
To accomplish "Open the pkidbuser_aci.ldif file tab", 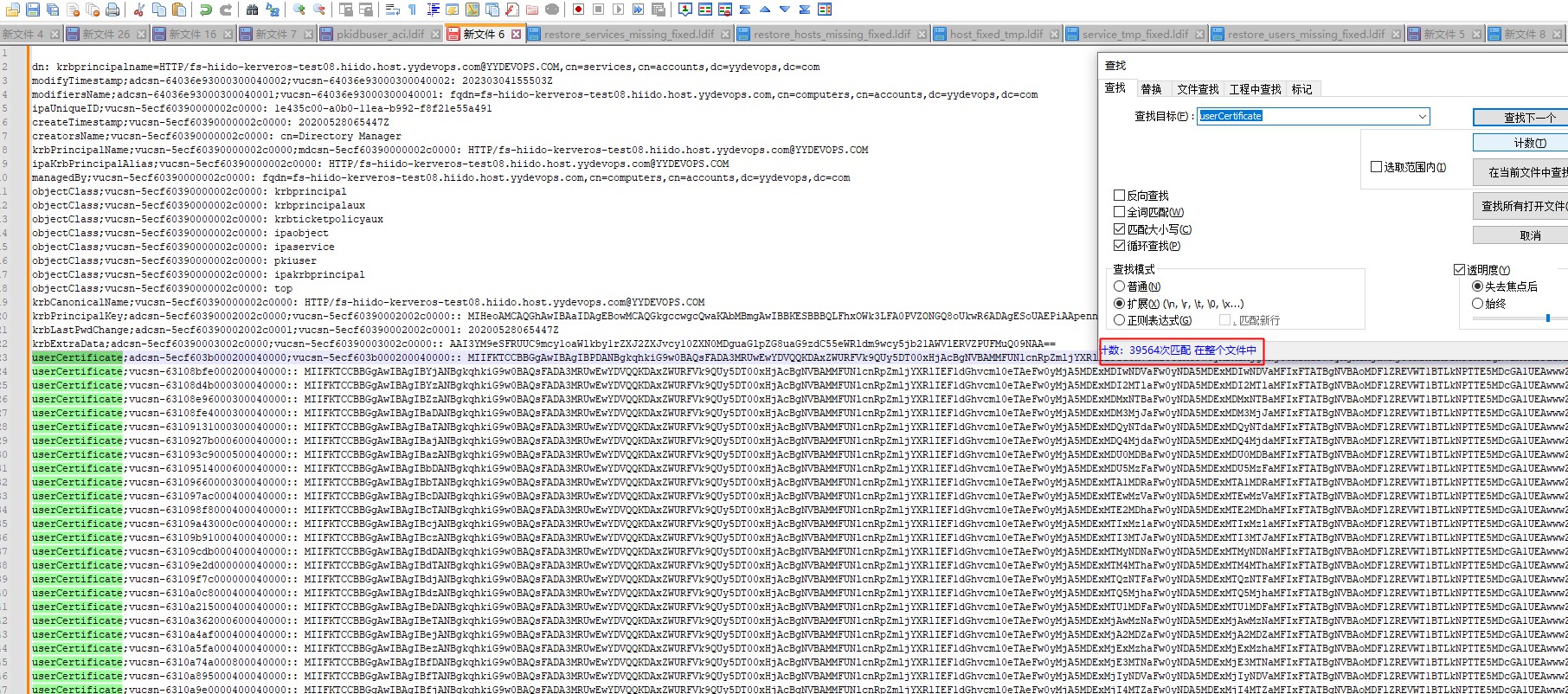I will click(x=380, y=35).
